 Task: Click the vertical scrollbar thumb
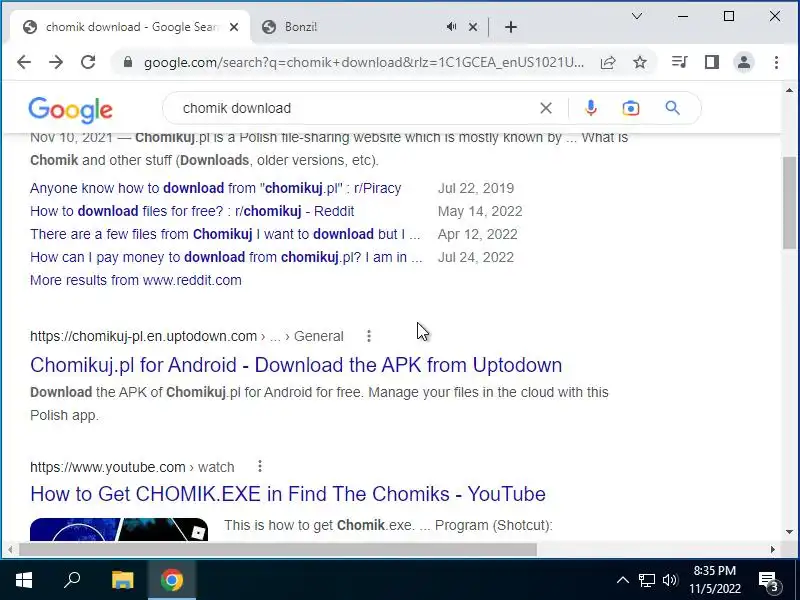click(789, 203)
